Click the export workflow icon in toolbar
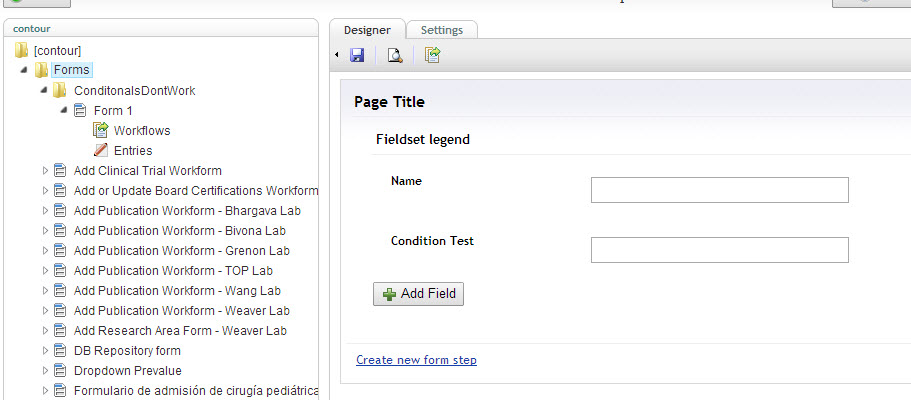This screenshot has width=911, height=400. point(432,56)
